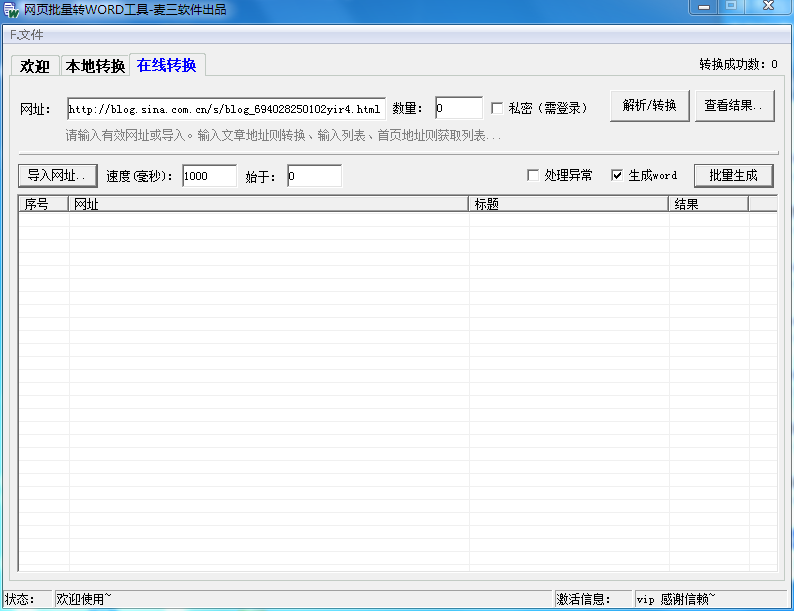Click the hint text 请输入有效网址或导入

pos(283,136)
